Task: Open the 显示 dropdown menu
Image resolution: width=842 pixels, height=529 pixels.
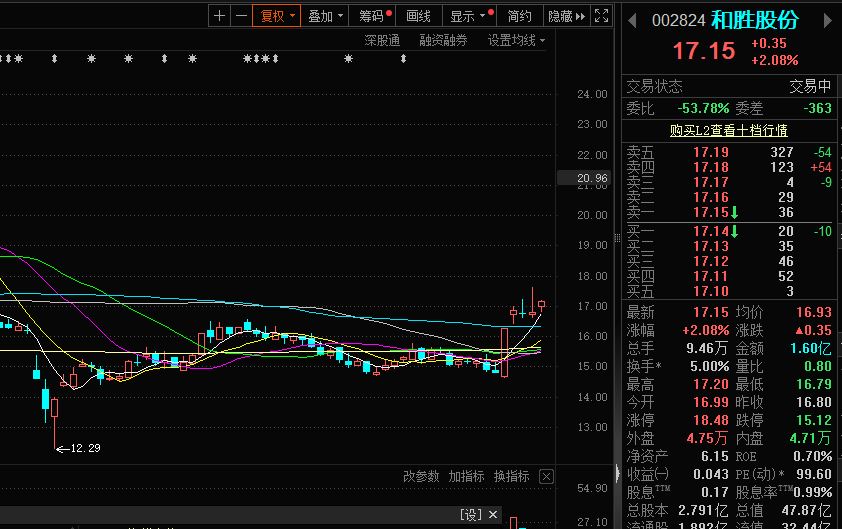Action: (469, 16)
